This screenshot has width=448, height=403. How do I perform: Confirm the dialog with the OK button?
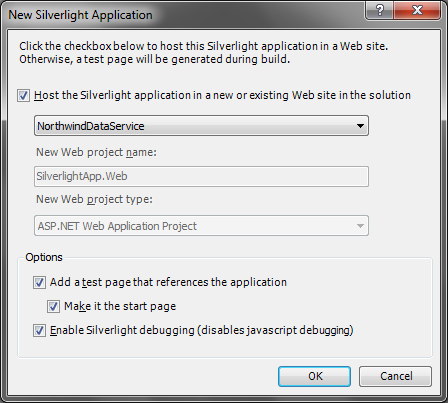315,376
